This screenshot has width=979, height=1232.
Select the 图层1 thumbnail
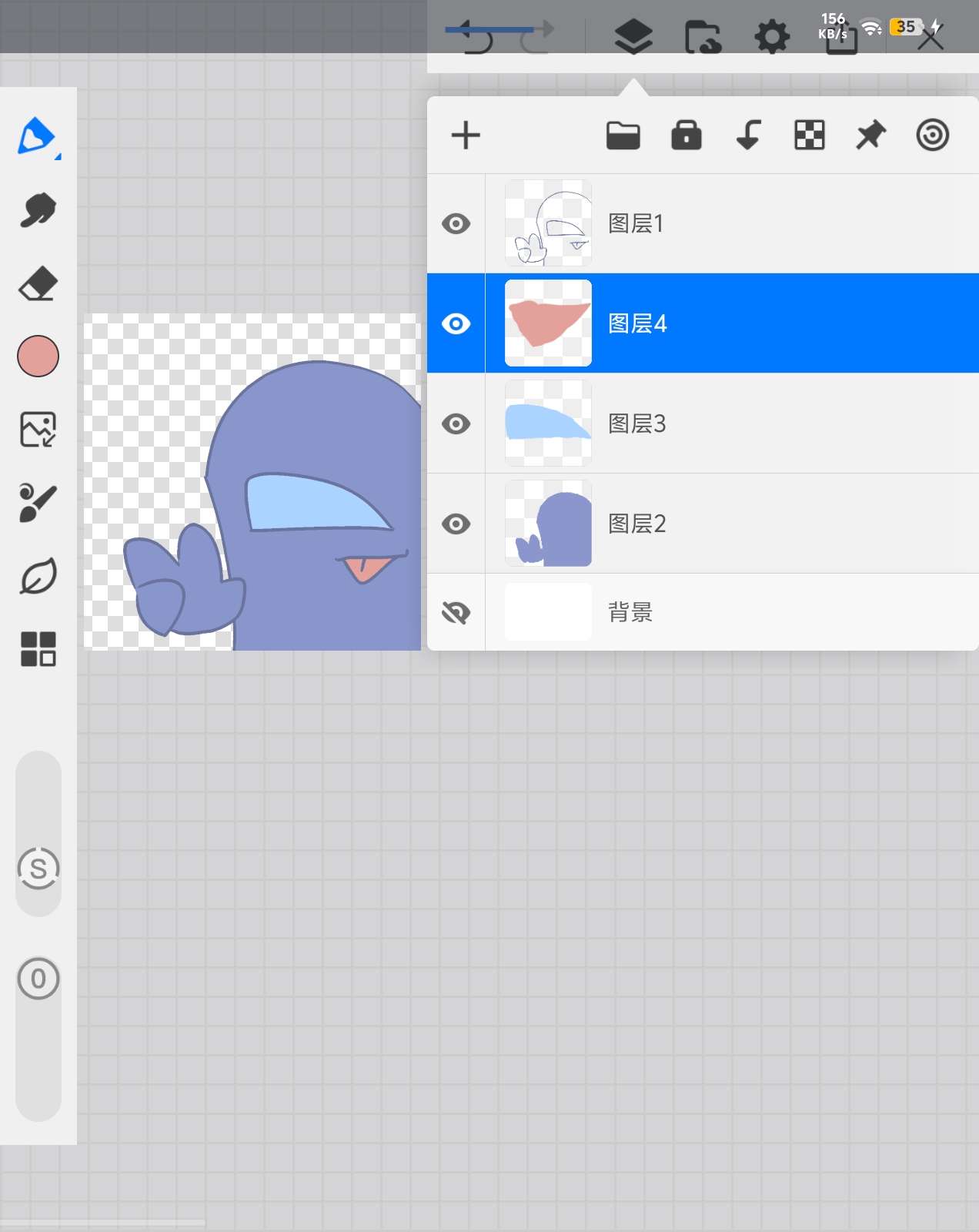point(548,223)
